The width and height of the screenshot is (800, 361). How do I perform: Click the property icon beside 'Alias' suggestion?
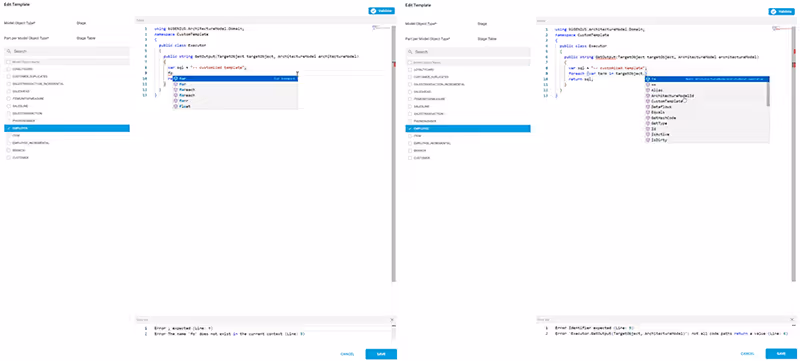[648, 90]
